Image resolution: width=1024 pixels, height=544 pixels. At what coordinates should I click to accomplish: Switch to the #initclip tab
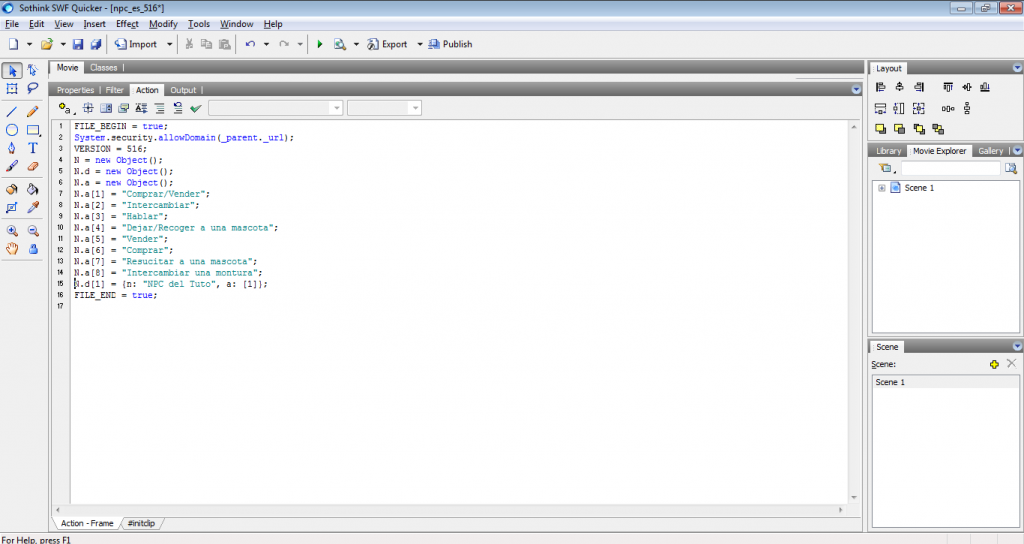141,523
